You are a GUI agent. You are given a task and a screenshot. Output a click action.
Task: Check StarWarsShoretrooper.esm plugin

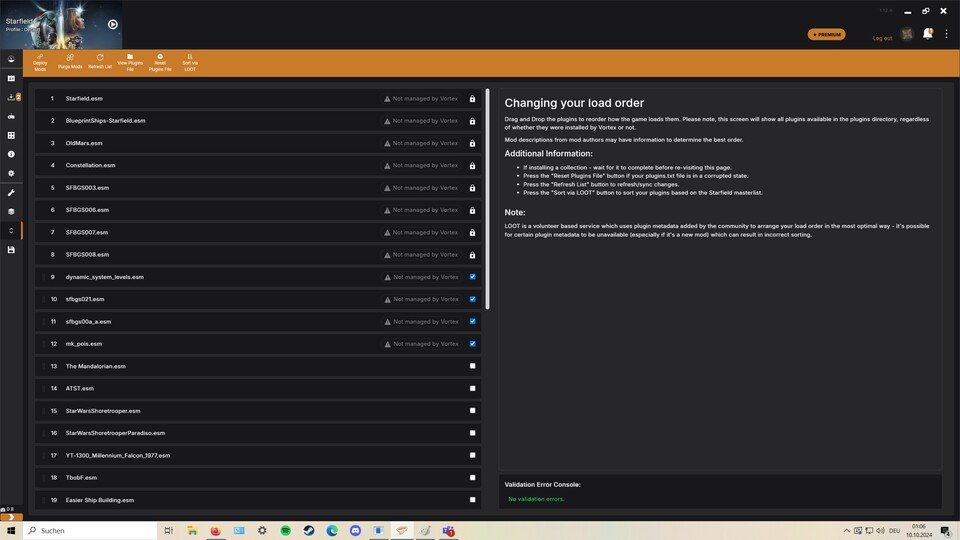(473, 411)
